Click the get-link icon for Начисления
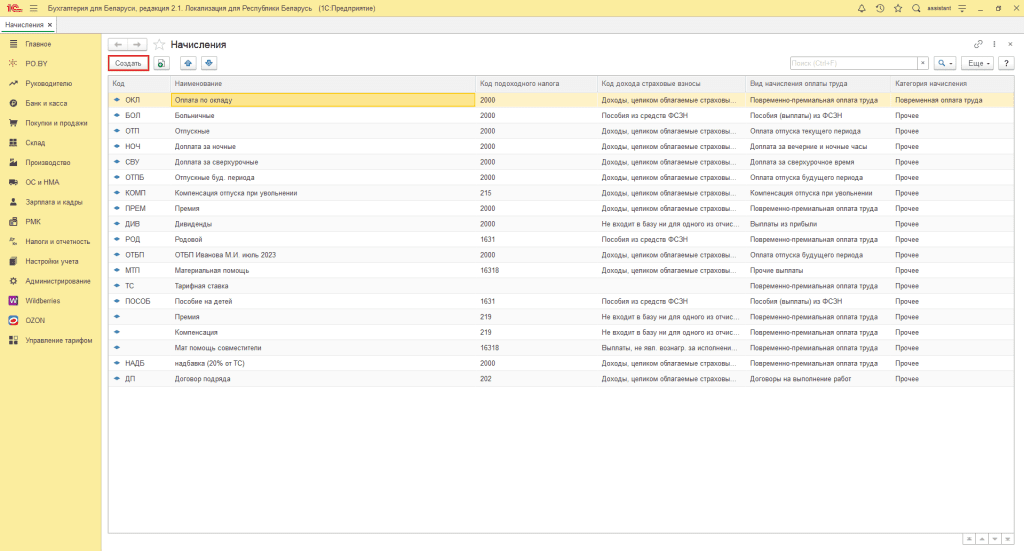1024x551 pixels. click(978, 45)
